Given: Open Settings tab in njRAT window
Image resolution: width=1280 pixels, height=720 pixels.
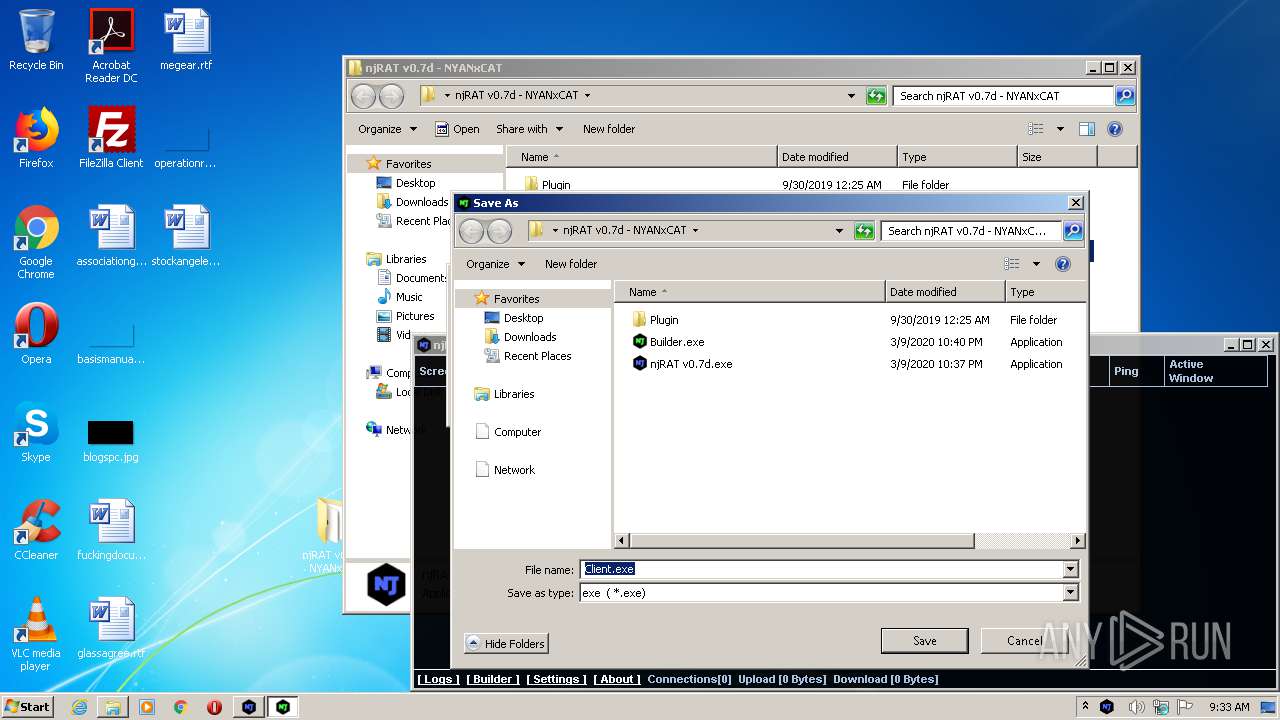Looking at the screenshot, I should tap(557, 679).
